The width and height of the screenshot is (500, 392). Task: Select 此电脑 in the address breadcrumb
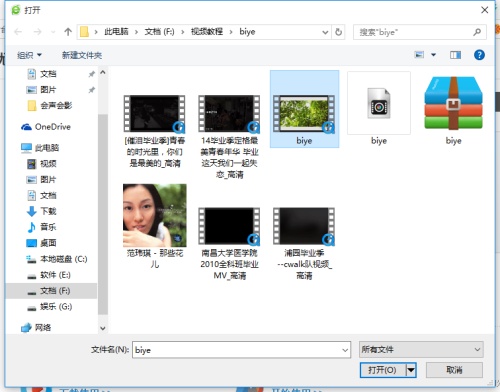[x=116, y=32]
